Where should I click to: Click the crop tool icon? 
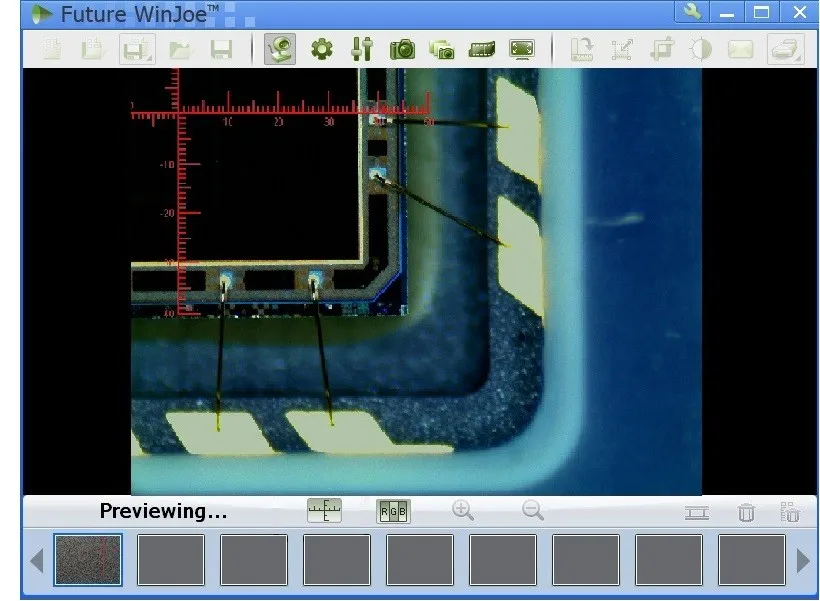(662, 50)
